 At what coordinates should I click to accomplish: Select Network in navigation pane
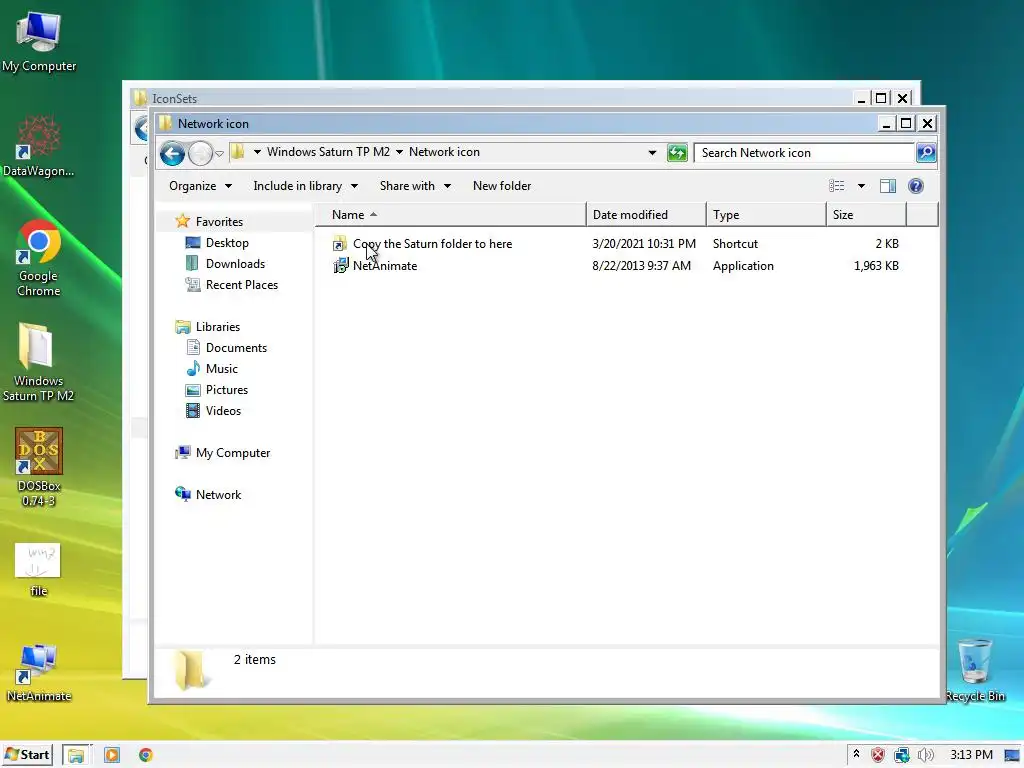point(218,495)
